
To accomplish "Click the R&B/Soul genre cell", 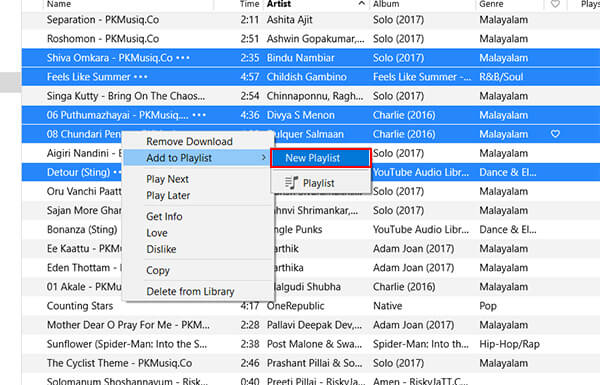I will pos(501,77).
